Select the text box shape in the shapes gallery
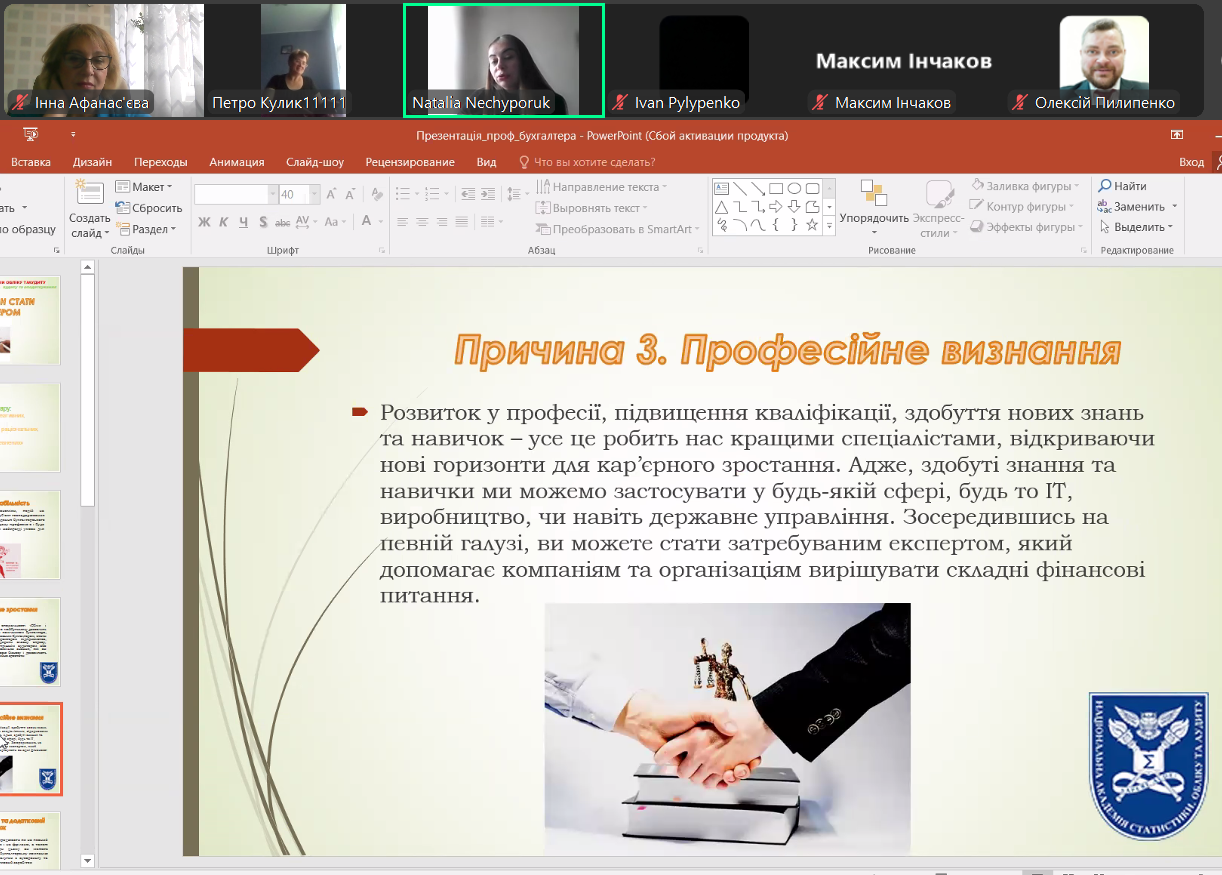1222x875 pixels. point(721,188)
